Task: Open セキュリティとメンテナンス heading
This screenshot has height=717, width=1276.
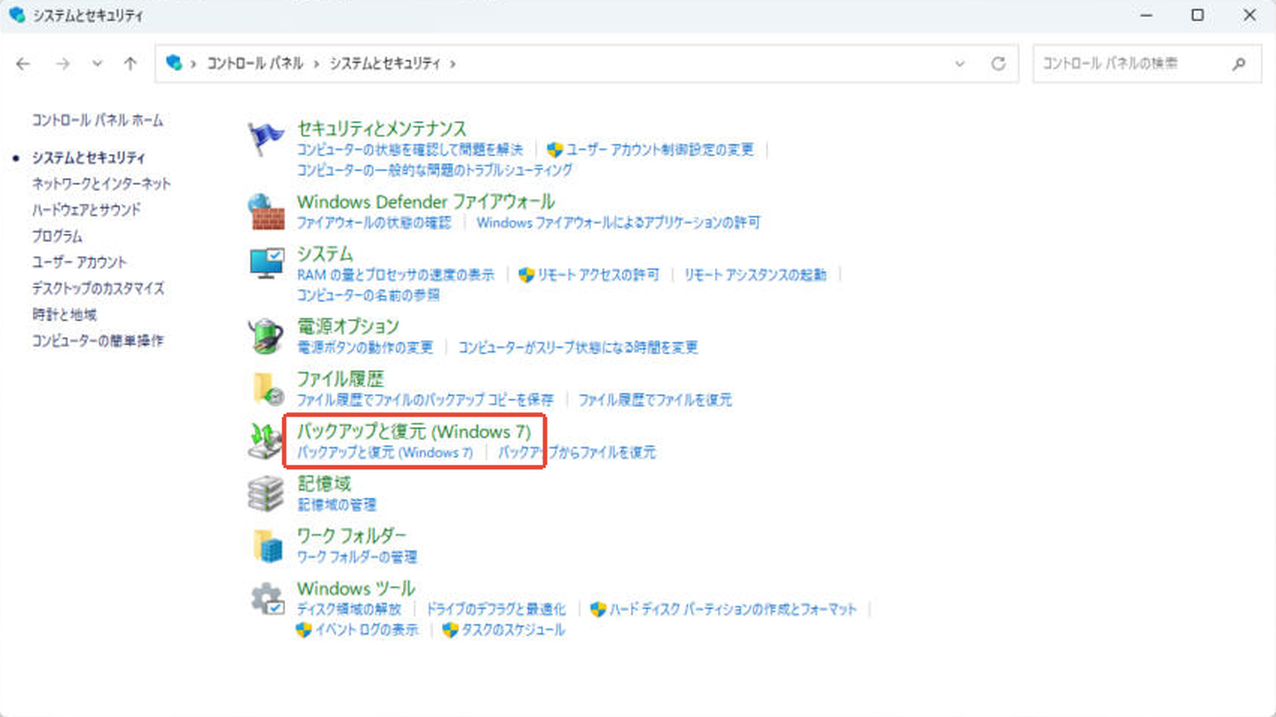Action: [382, 128]
